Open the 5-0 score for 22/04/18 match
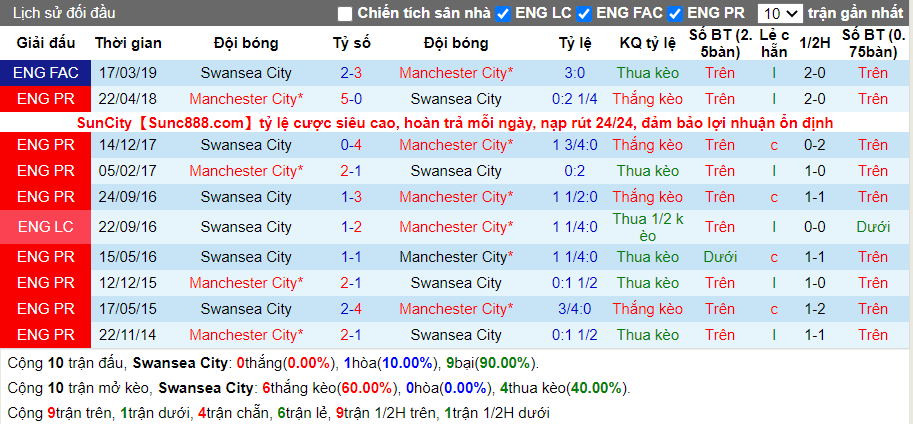Screen dimensions: 913x424 [x=352, y=99]
